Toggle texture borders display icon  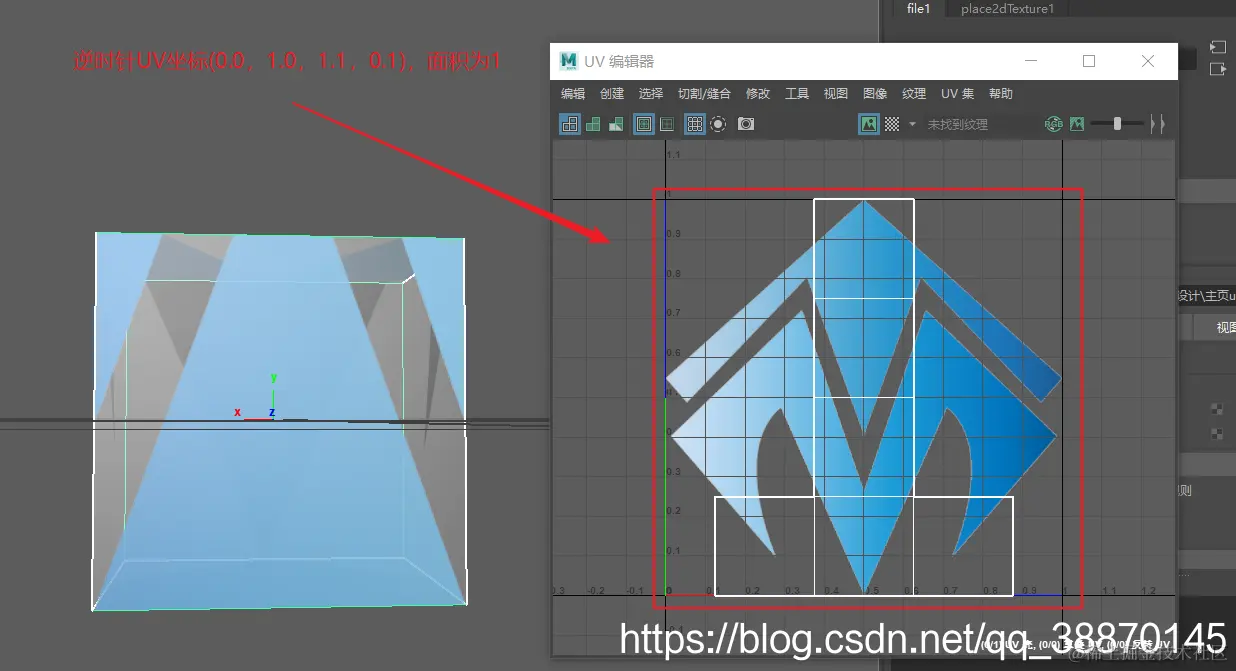click(x=644, y=124)
